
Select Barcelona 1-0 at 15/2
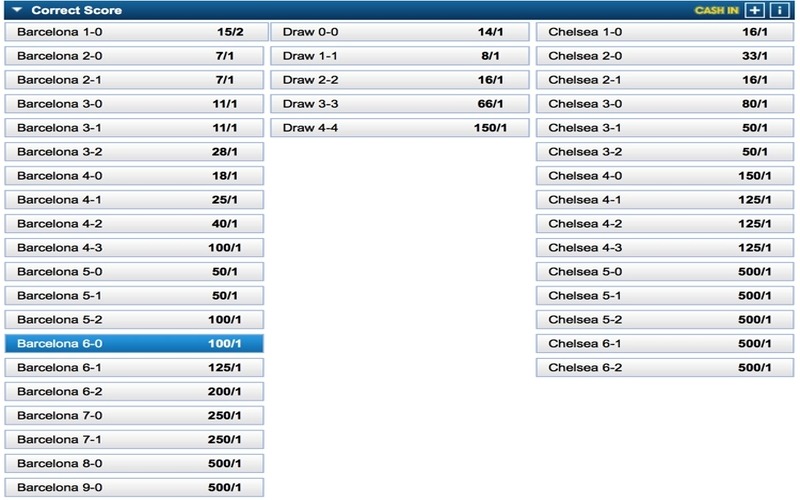pos(136,32)
